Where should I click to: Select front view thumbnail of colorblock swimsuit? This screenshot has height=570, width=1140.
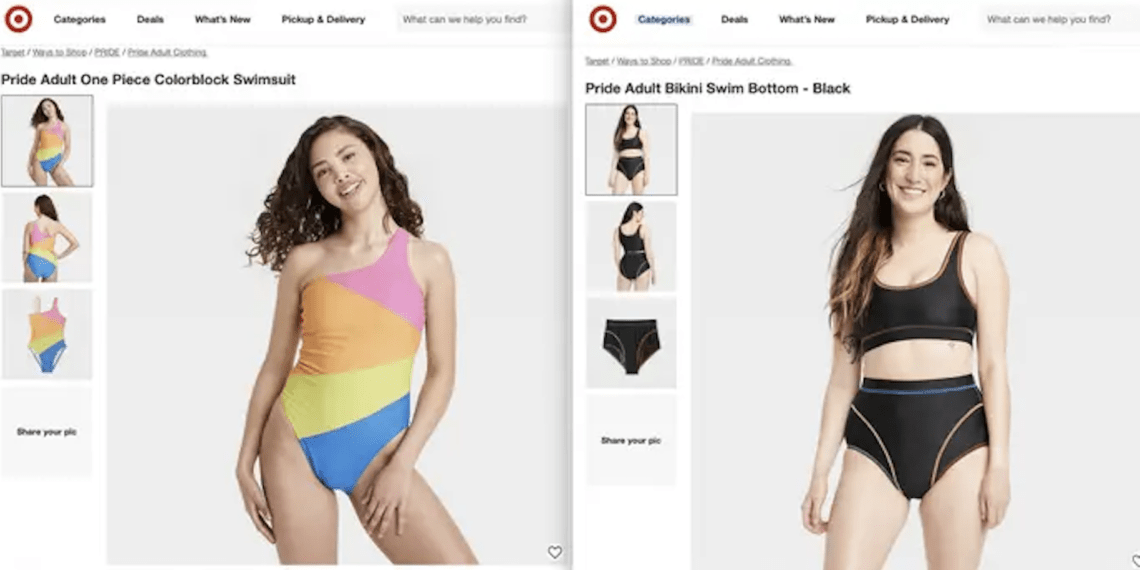click(47, 140)
